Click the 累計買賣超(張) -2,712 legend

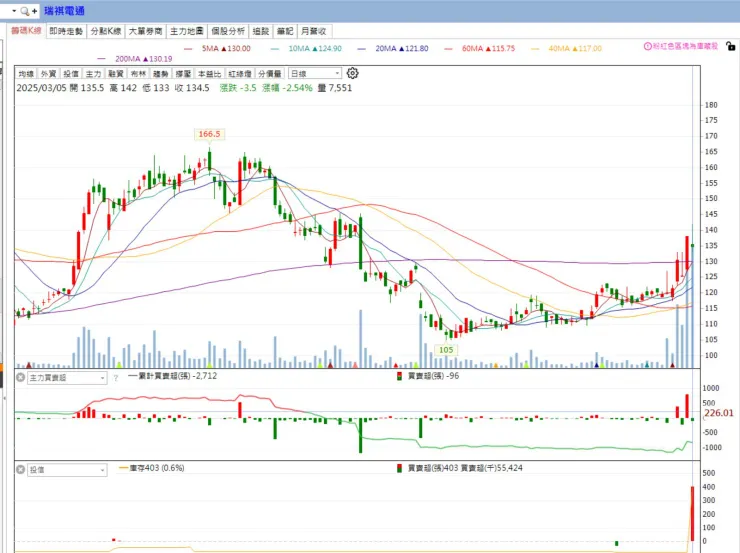tap(173, 376)
